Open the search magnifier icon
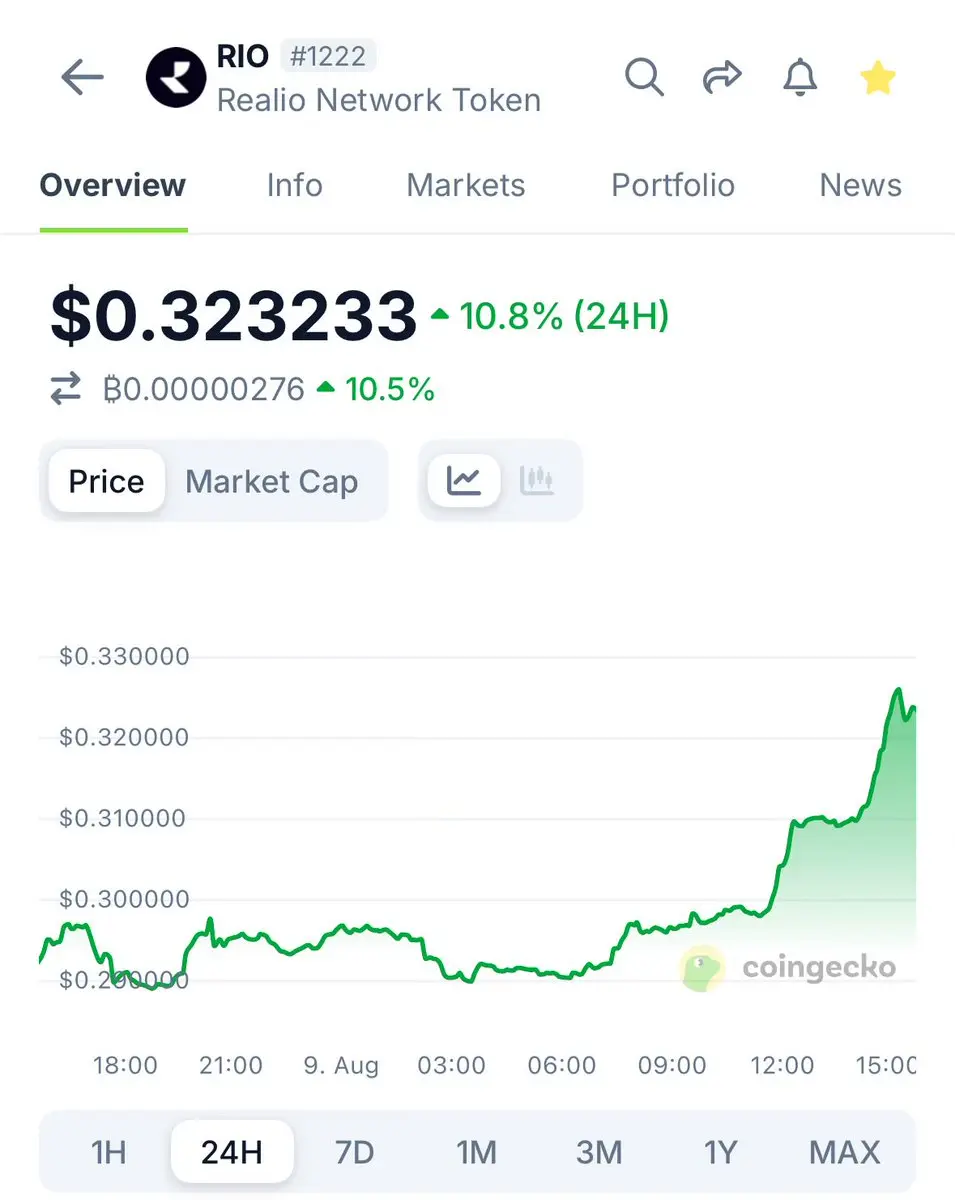 click(645, 77)
